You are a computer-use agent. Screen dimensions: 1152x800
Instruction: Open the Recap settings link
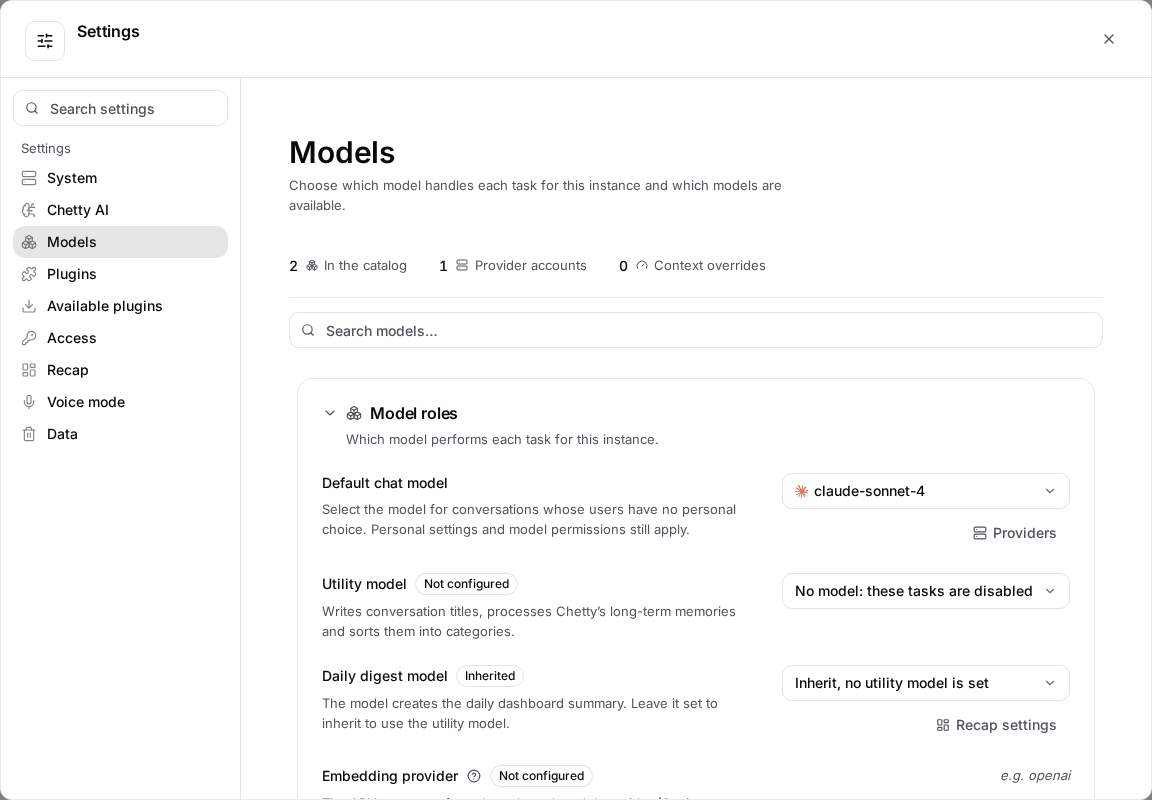(x=996, y=725)
